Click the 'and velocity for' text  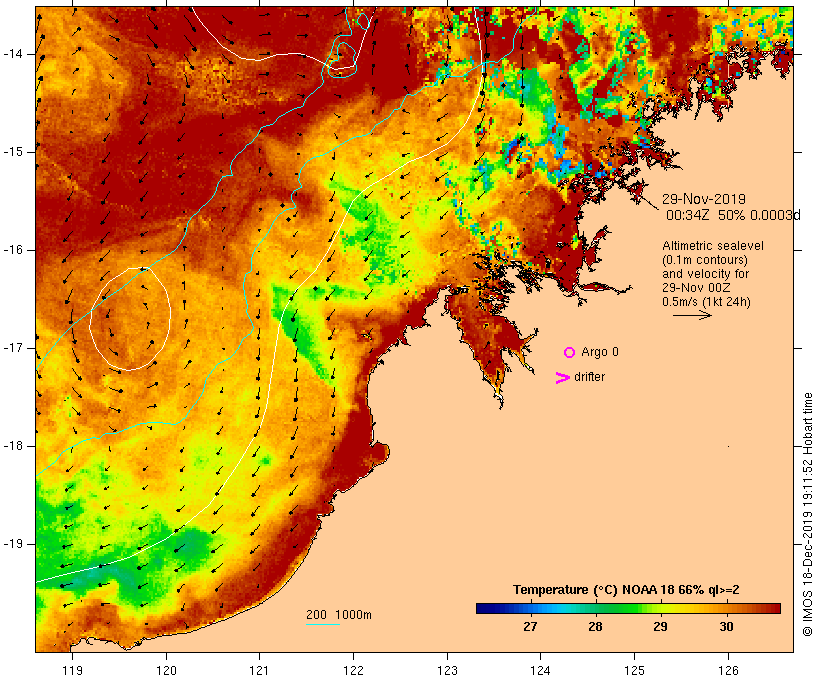click(x=705, y=274)
